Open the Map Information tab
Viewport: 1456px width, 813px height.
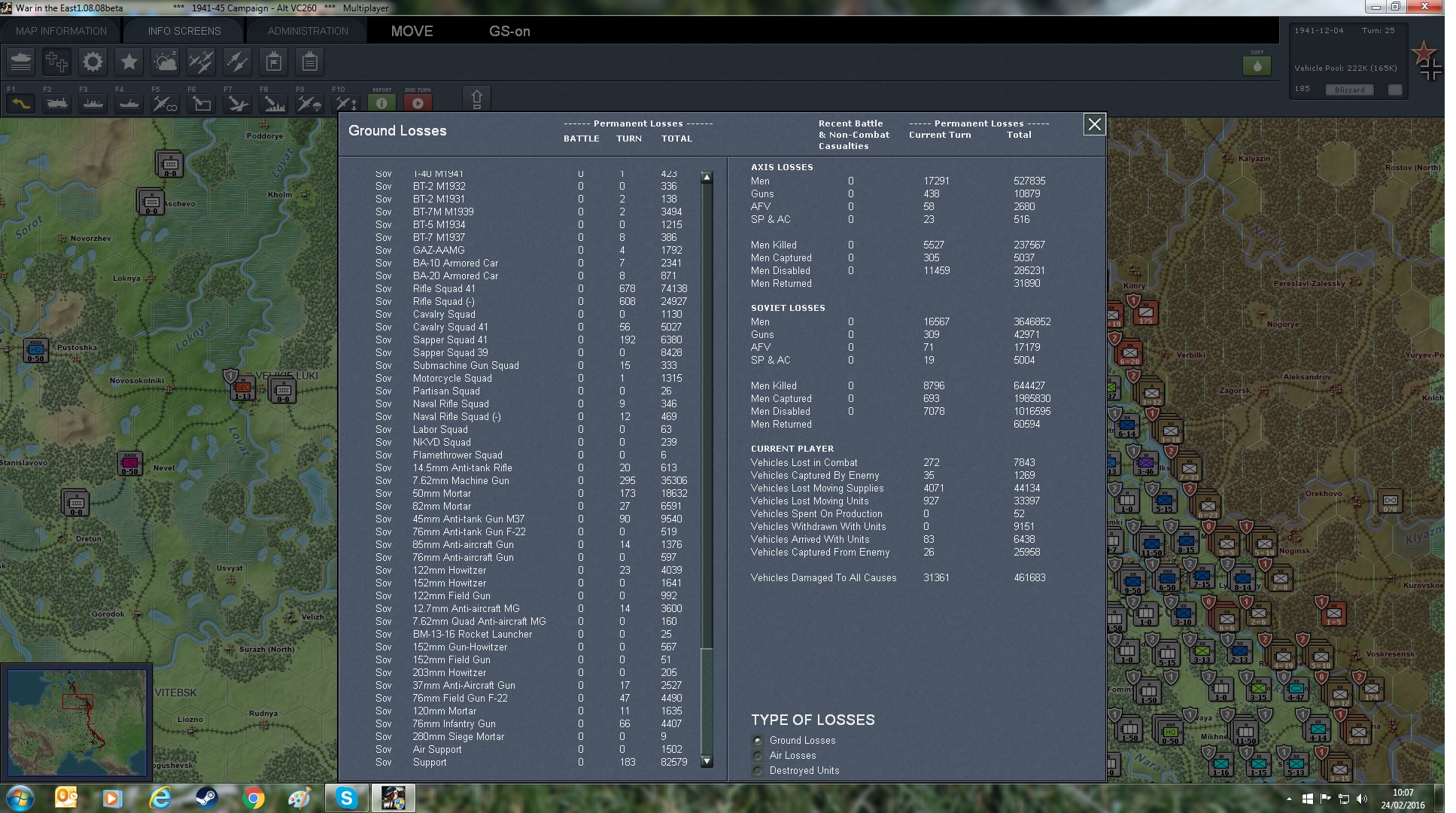(61, 31)
